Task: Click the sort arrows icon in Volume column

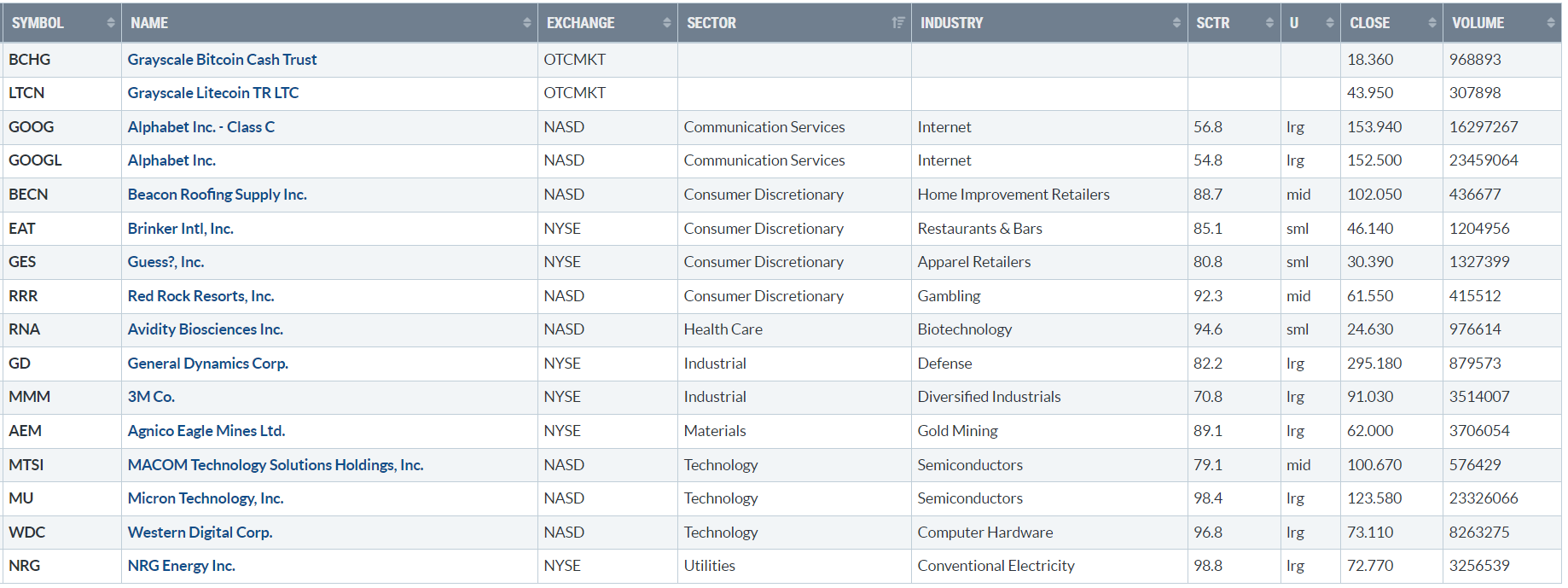Action: click(x=1551, y=23)
